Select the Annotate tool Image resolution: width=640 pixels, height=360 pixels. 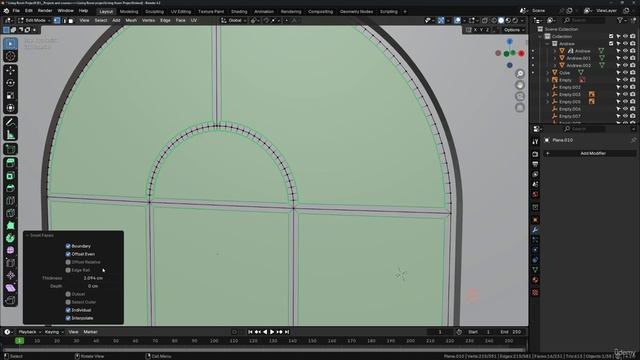point(11,122)
